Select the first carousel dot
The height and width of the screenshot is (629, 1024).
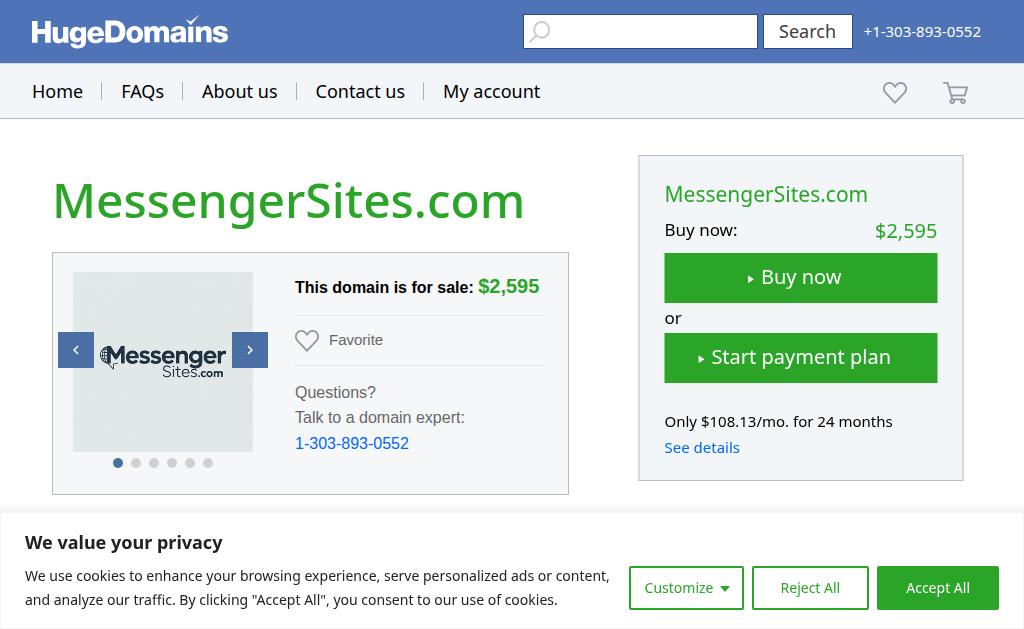coord(118,463)
